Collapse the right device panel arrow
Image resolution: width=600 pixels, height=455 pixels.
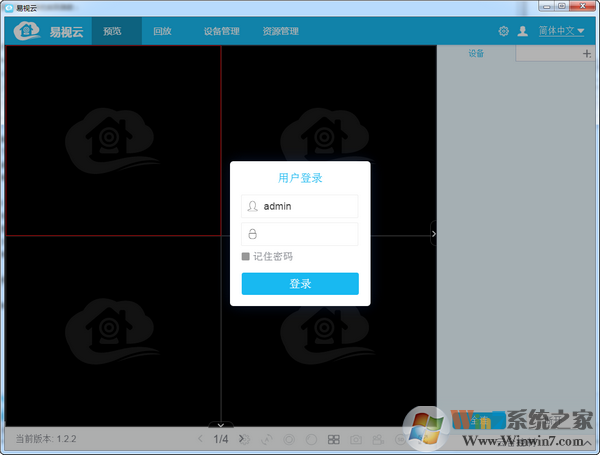434,233
